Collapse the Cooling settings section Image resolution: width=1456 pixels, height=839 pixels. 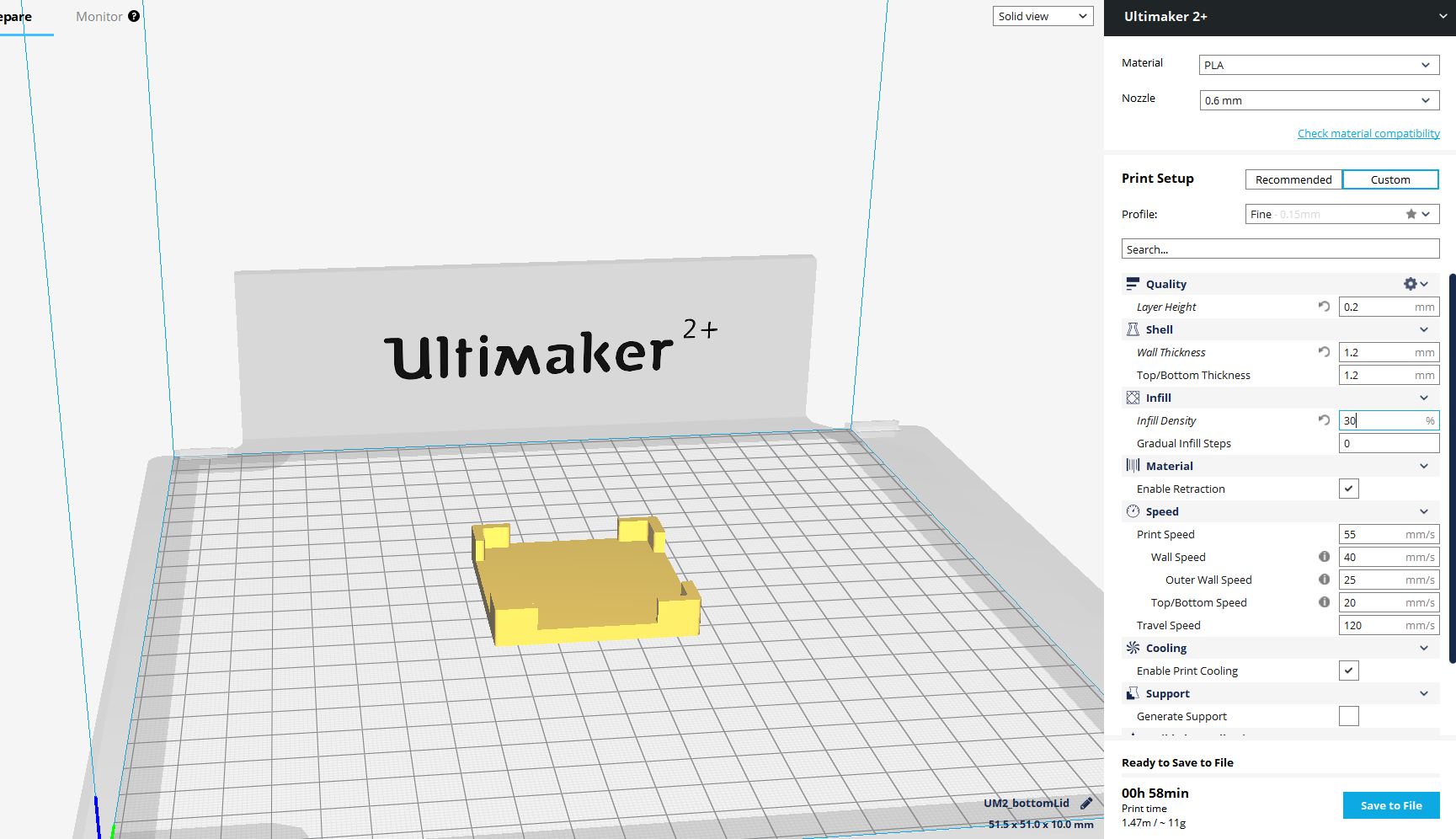1424,648
